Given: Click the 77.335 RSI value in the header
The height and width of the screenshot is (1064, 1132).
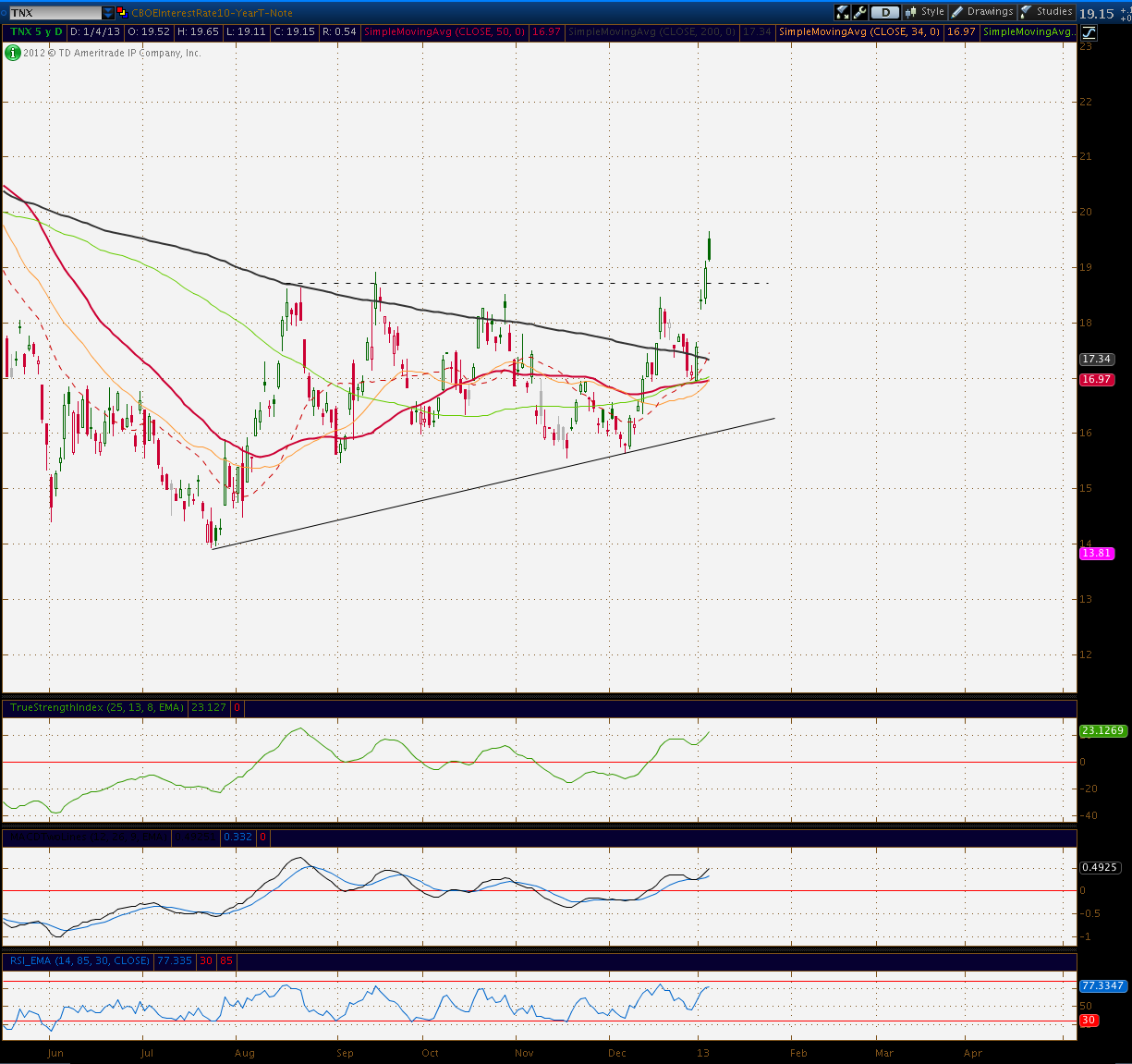Looking at the screenshot, I should 175,960.
